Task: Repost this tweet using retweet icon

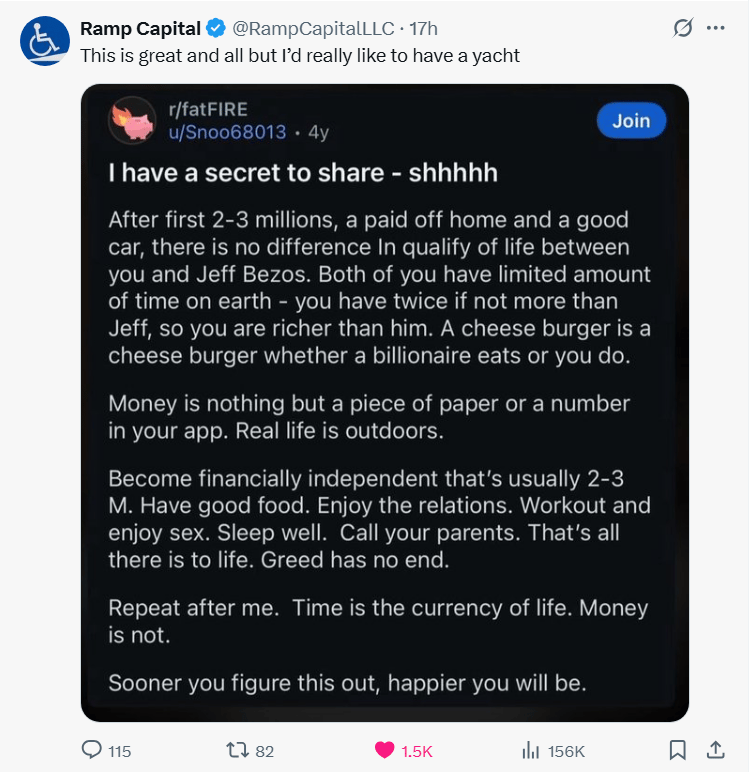Action: tap(237, 750)
